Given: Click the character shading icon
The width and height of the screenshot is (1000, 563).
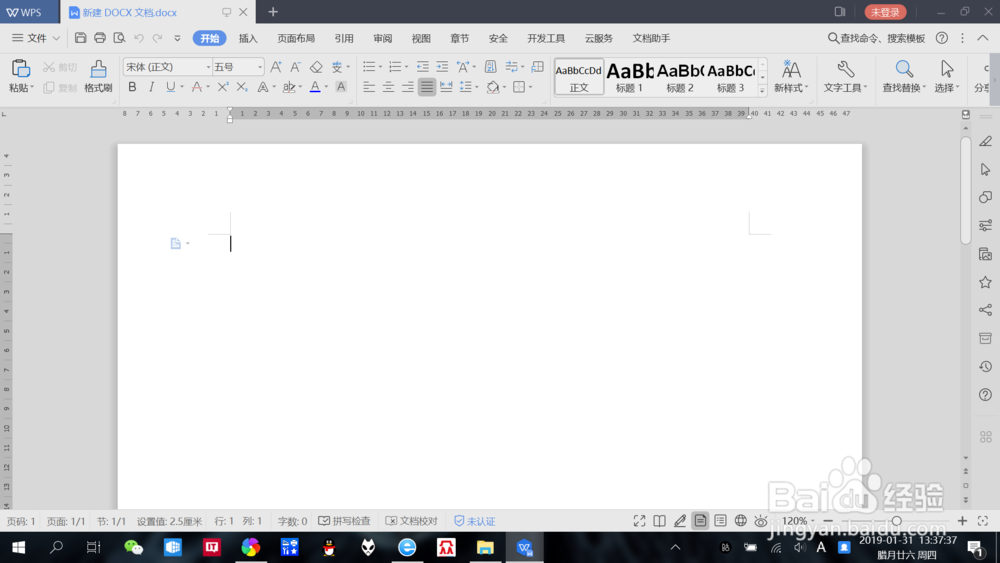Looking at the screenshot, I should tap(341, 87).
